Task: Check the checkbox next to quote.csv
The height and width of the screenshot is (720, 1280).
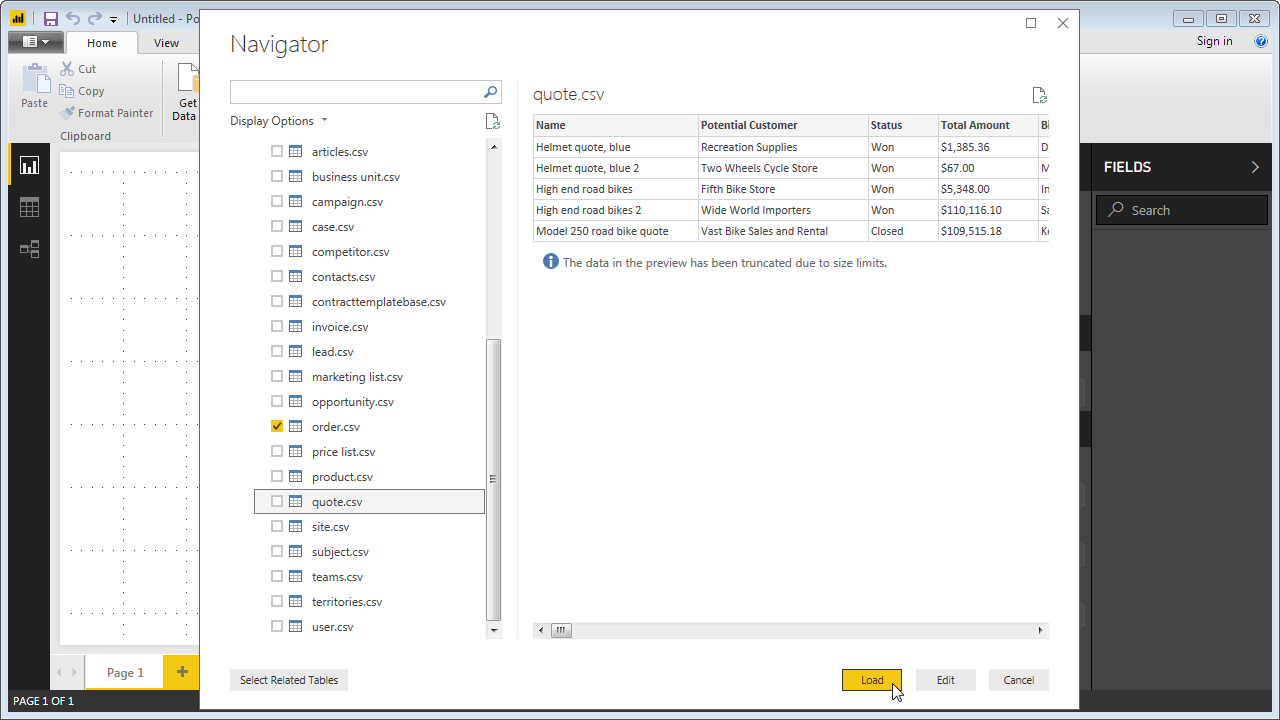Action: 276,501
